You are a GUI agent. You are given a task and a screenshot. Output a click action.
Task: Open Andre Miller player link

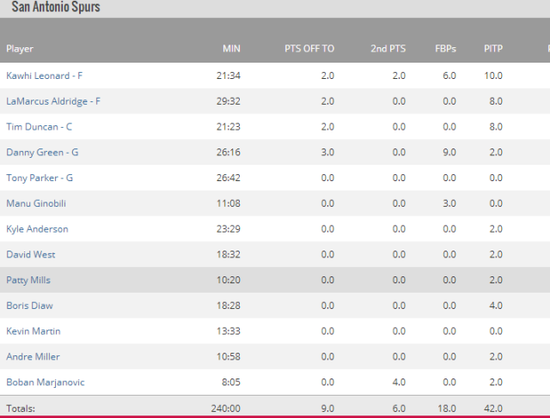pyautogui.click(x=33, y=357)
